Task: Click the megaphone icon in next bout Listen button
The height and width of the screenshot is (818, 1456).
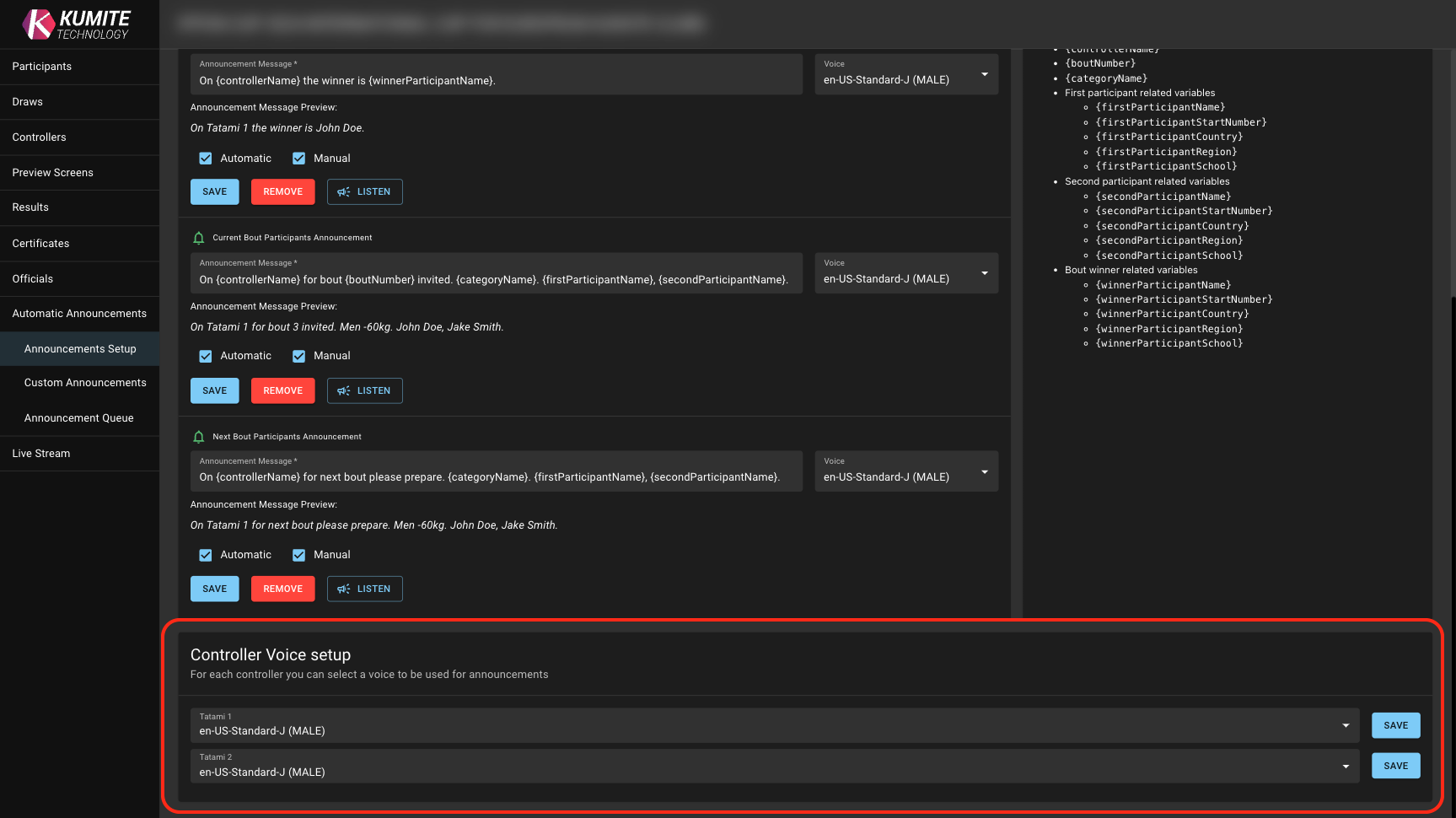Action: point(344,589)
